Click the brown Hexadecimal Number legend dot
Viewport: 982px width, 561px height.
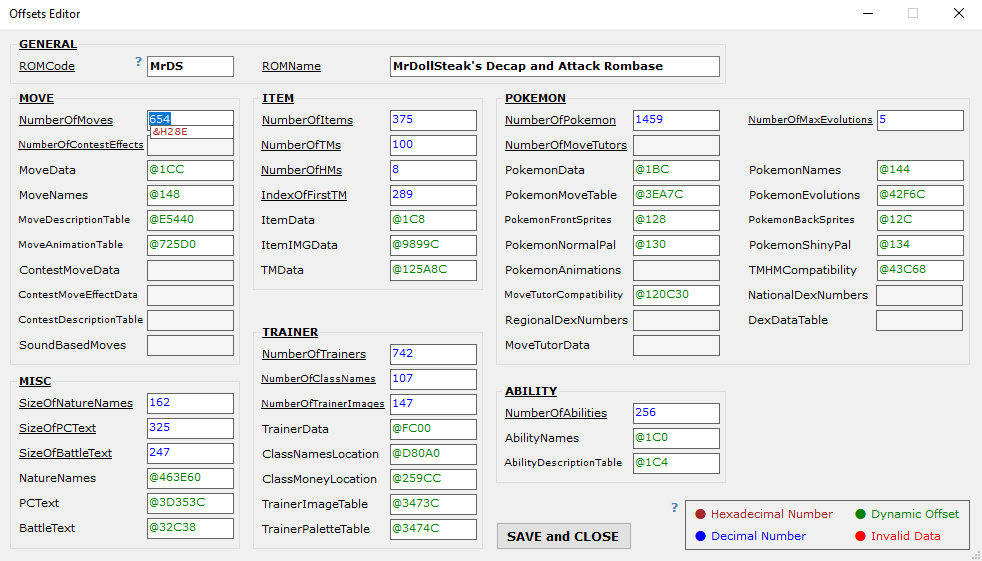[x=700, y=514]
